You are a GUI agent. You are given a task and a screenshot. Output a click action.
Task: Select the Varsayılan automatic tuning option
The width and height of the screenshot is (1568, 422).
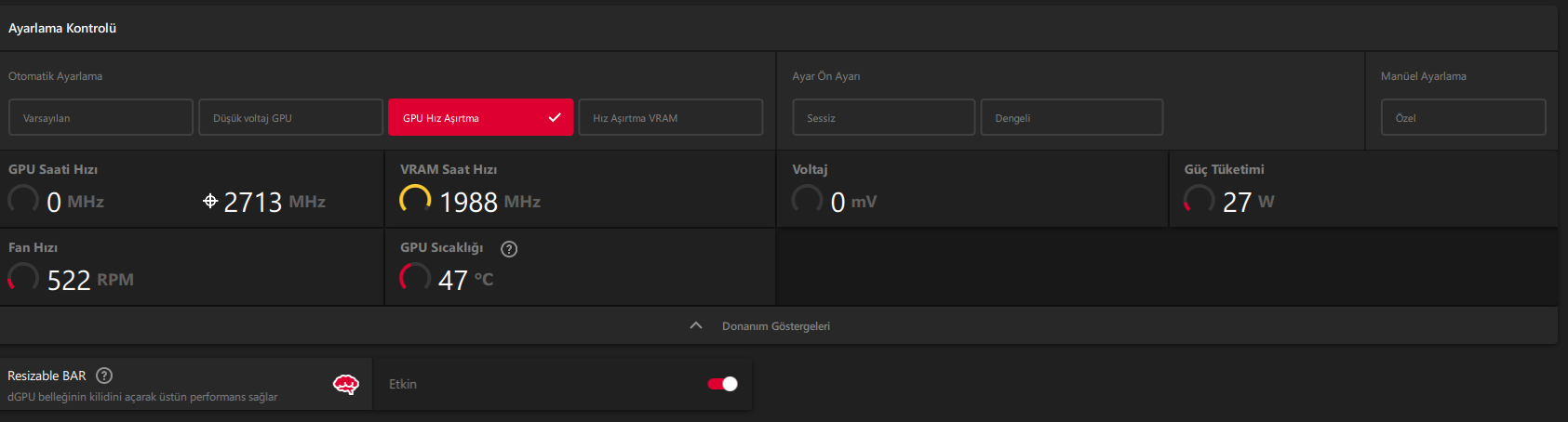tap(101, 118)
